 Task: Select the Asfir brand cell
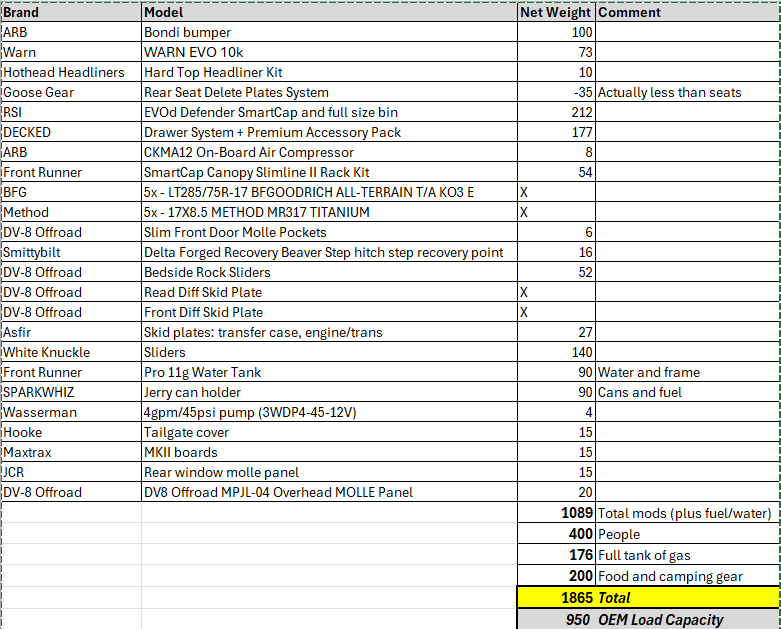[x=71, y=332]
